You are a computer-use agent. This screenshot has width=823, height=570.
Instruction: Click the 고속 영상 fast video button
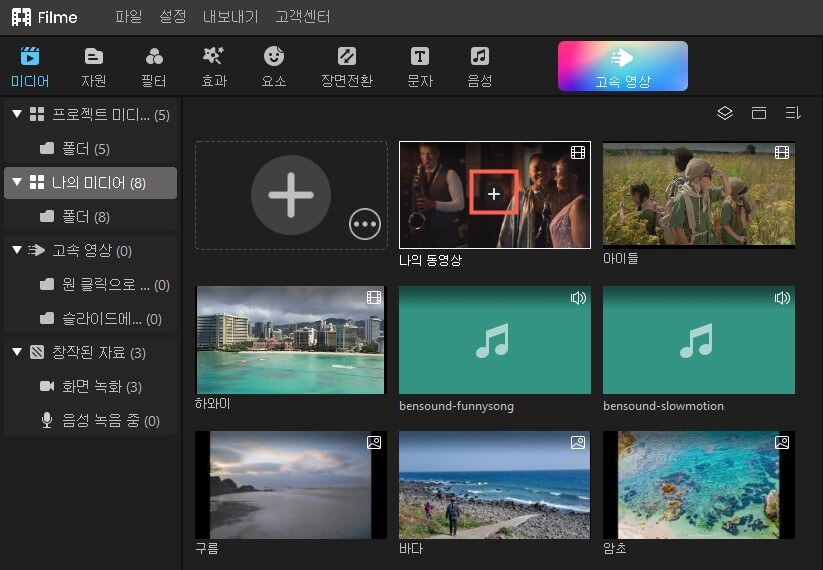click(622, 66)
